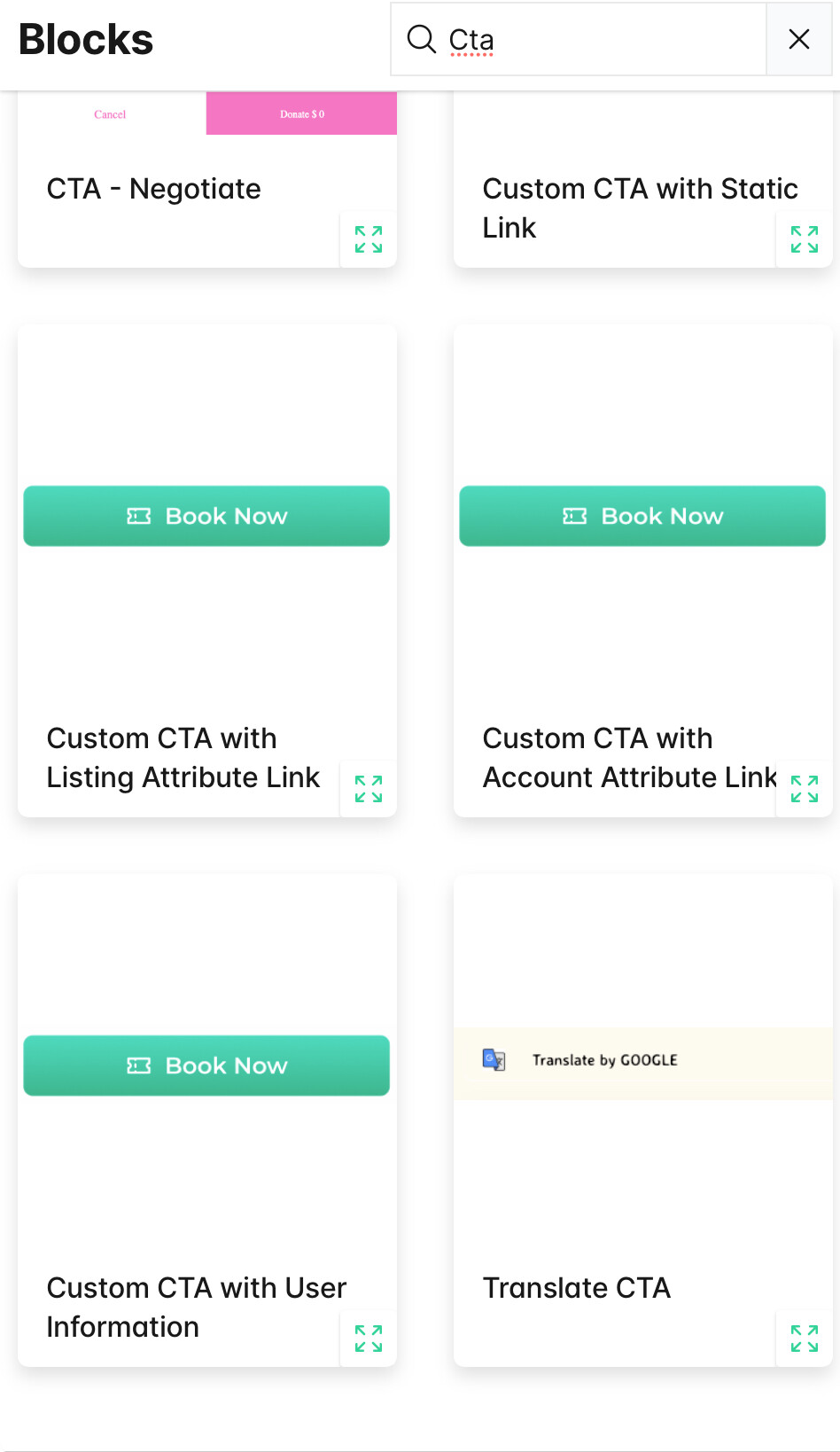Image resolution: width=840 pixels, height=1452 pixels.
Task: Expand preview of CTA - Negotiate block
Action: point(369,239)
